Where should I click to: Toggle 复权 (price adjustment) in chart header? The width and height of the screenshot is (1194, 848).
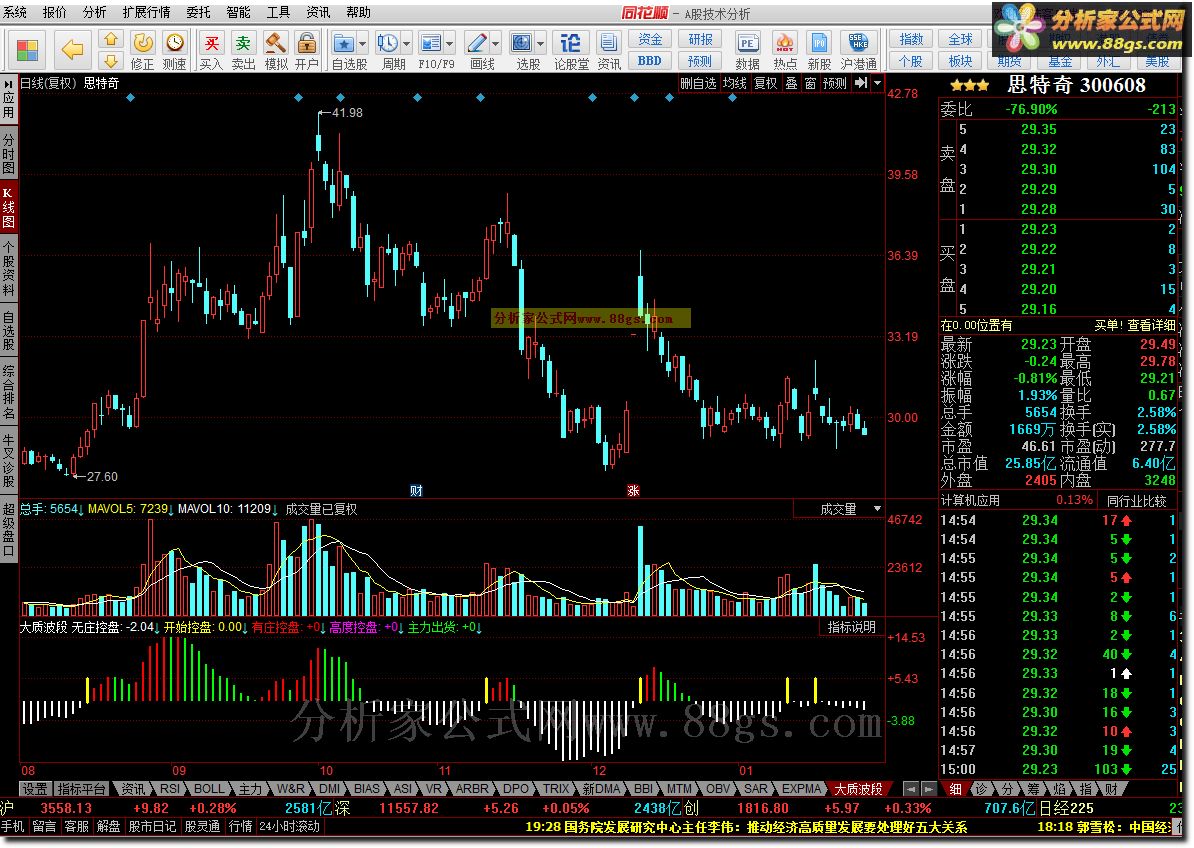[765, 83]
